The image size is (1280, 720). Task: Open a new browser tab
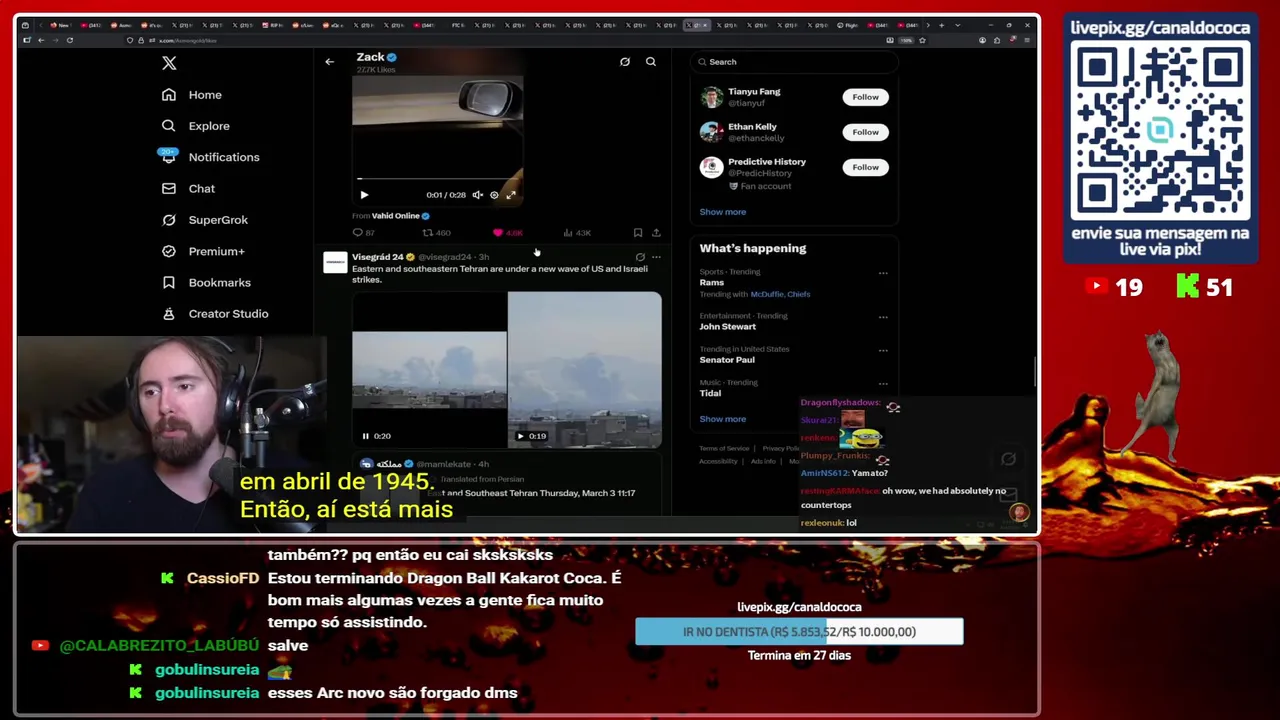pyautogui.click(x=941, y=25)
